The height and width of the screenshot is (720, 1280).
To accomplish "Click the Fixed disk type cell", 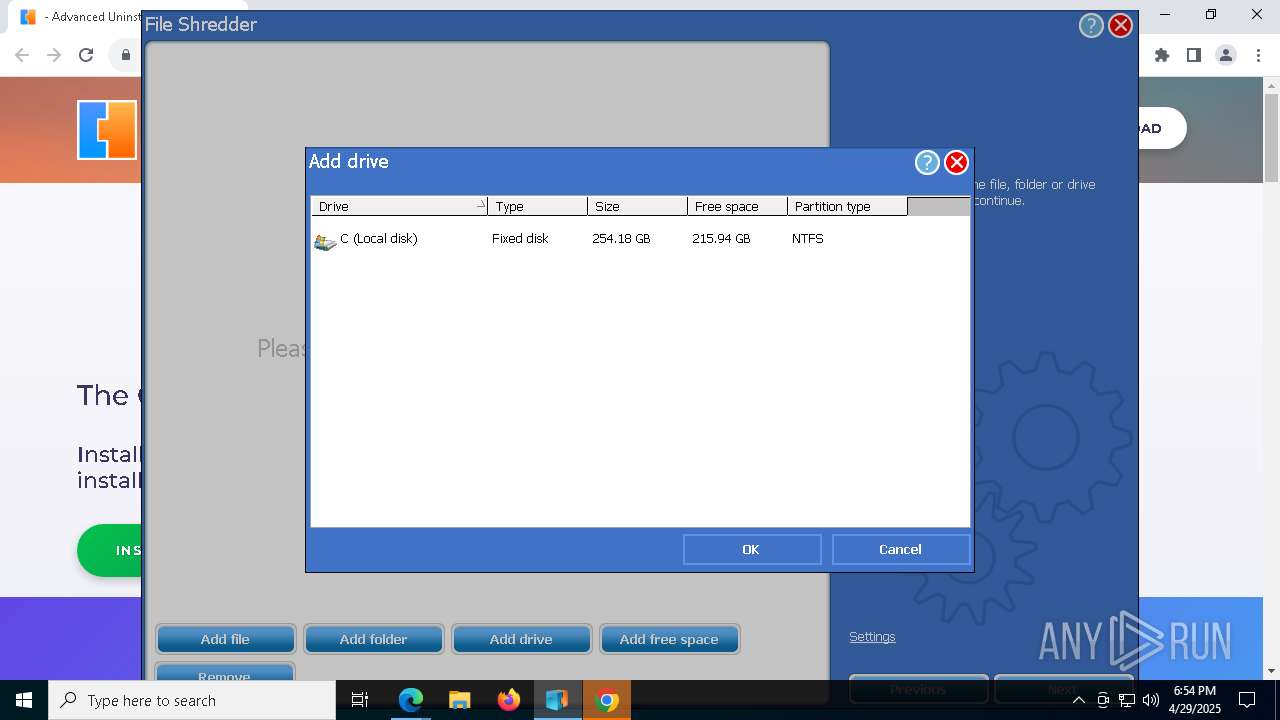I will pos(520,239).
